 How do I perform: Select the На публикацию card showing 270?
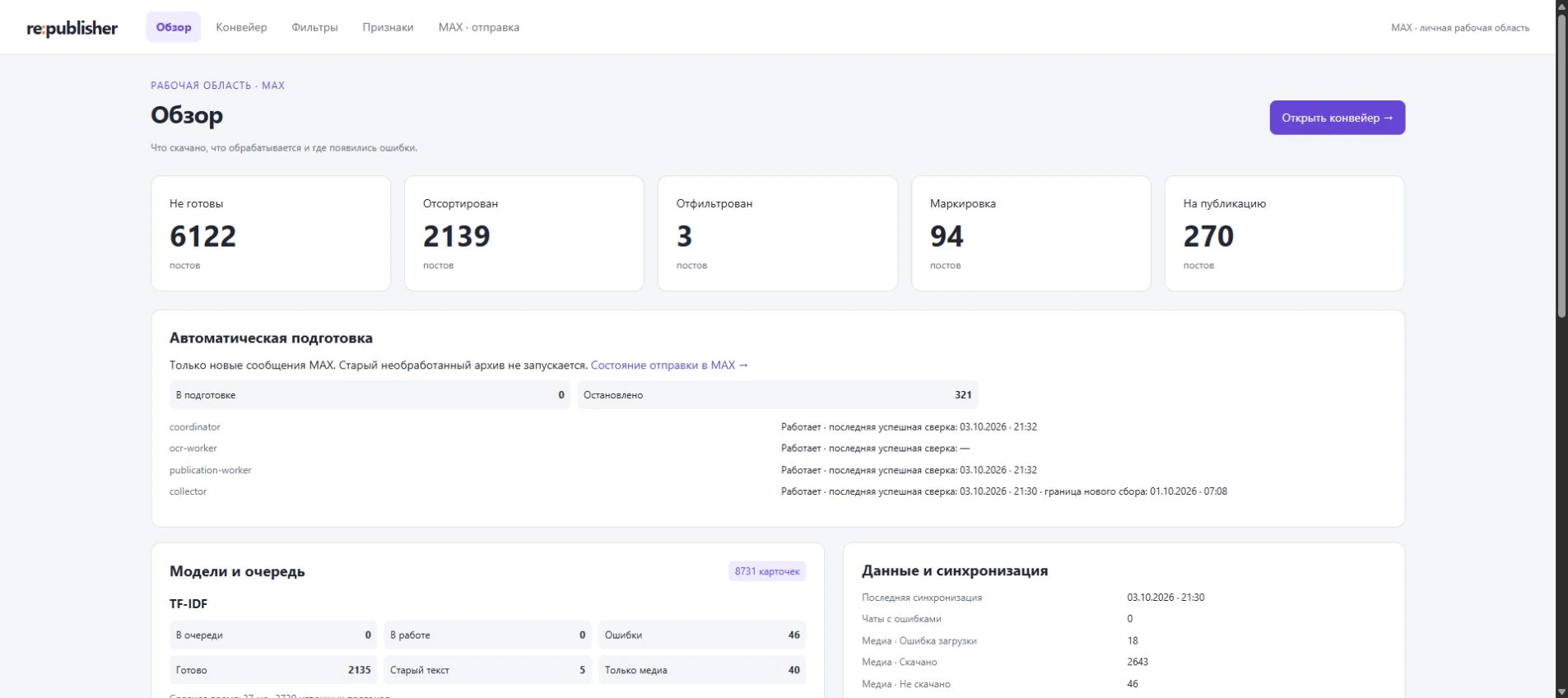[1285, 233]
